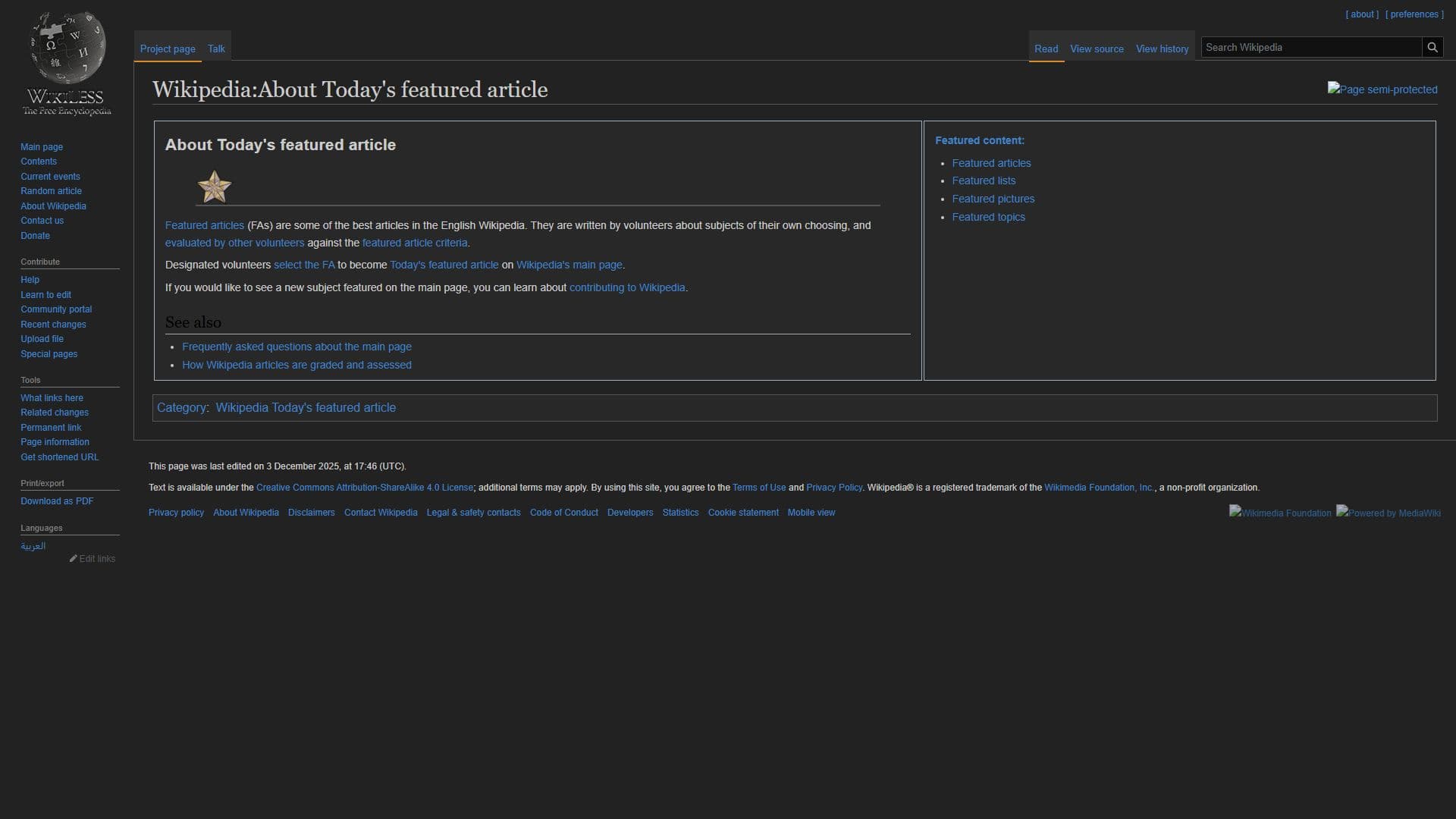This screenshot has width=1456, height=819.
Task: Click Download as PDF
Action: (57, 501)
